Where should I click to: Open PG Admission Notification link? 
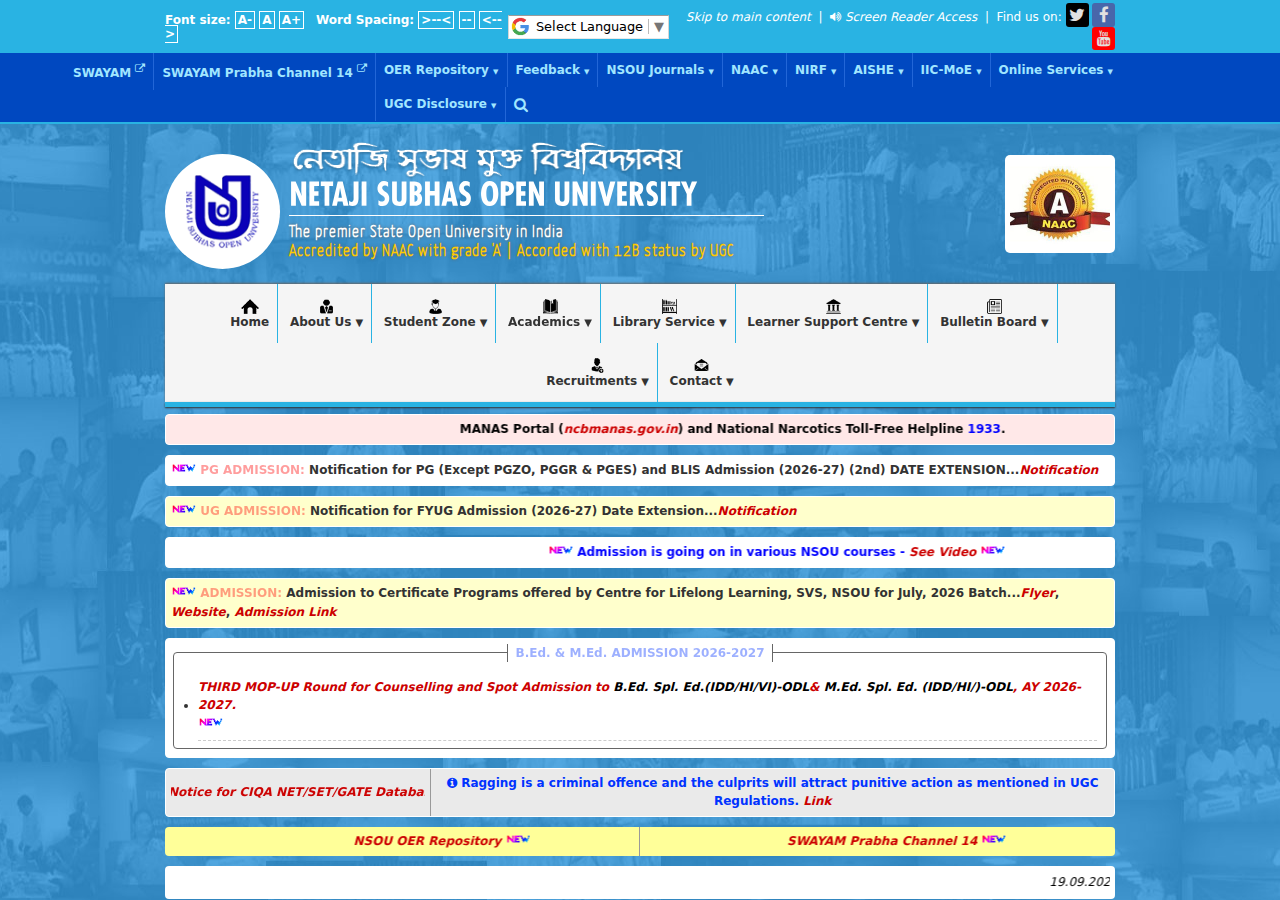[1059, 470]
